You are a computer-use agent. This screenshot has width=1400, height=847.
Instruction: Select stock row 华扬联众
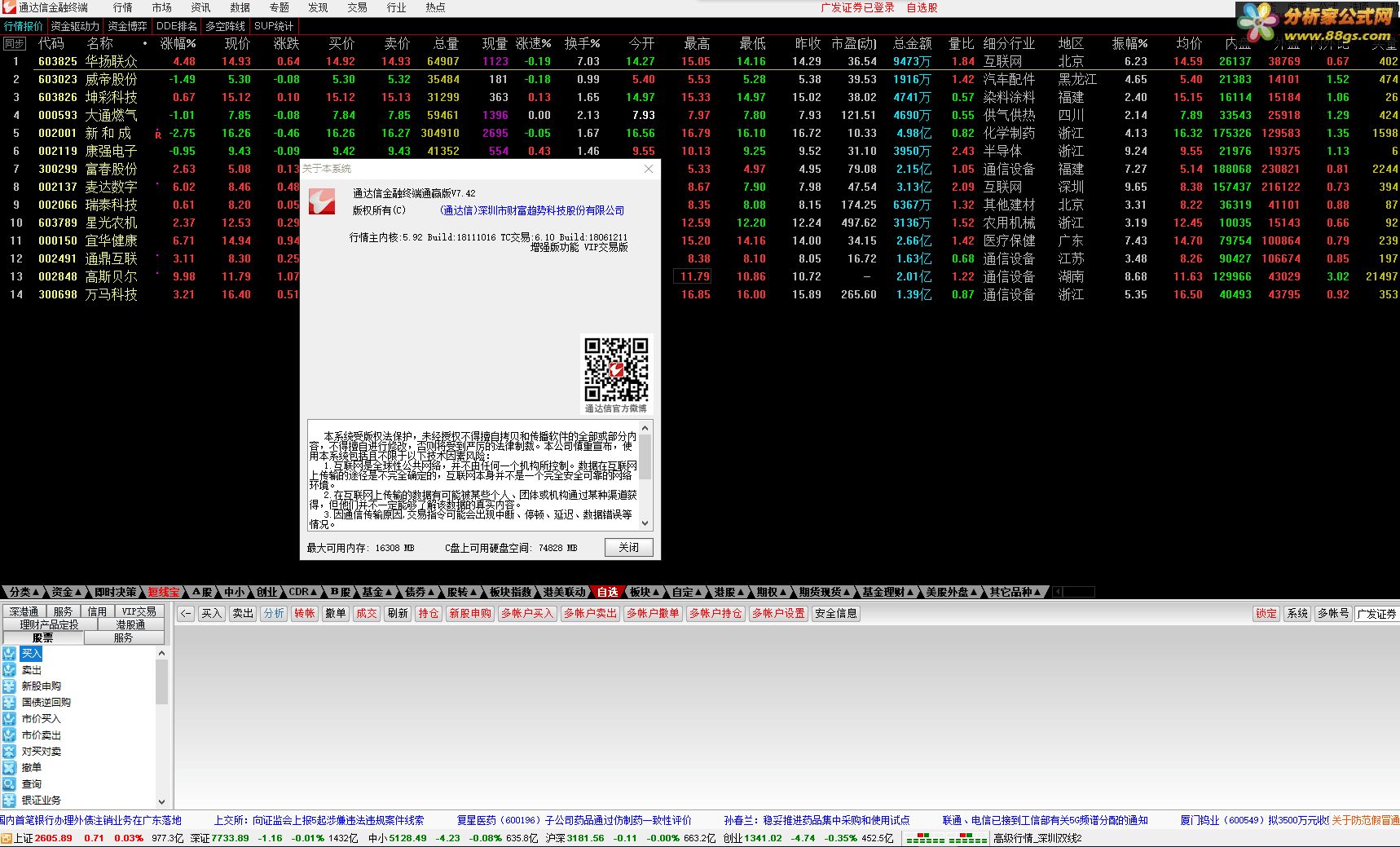(700, 61)
